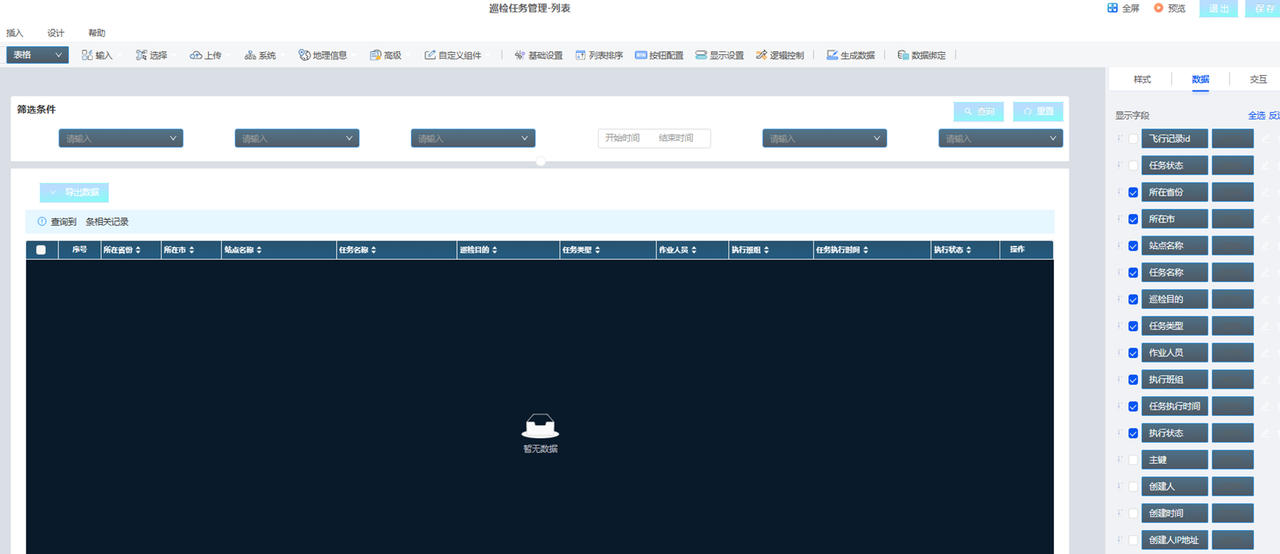Viewport: 1280px width, 554px height.
Task: Check the 创建时间 field checkbox
Action: [x=1133, y=513]
